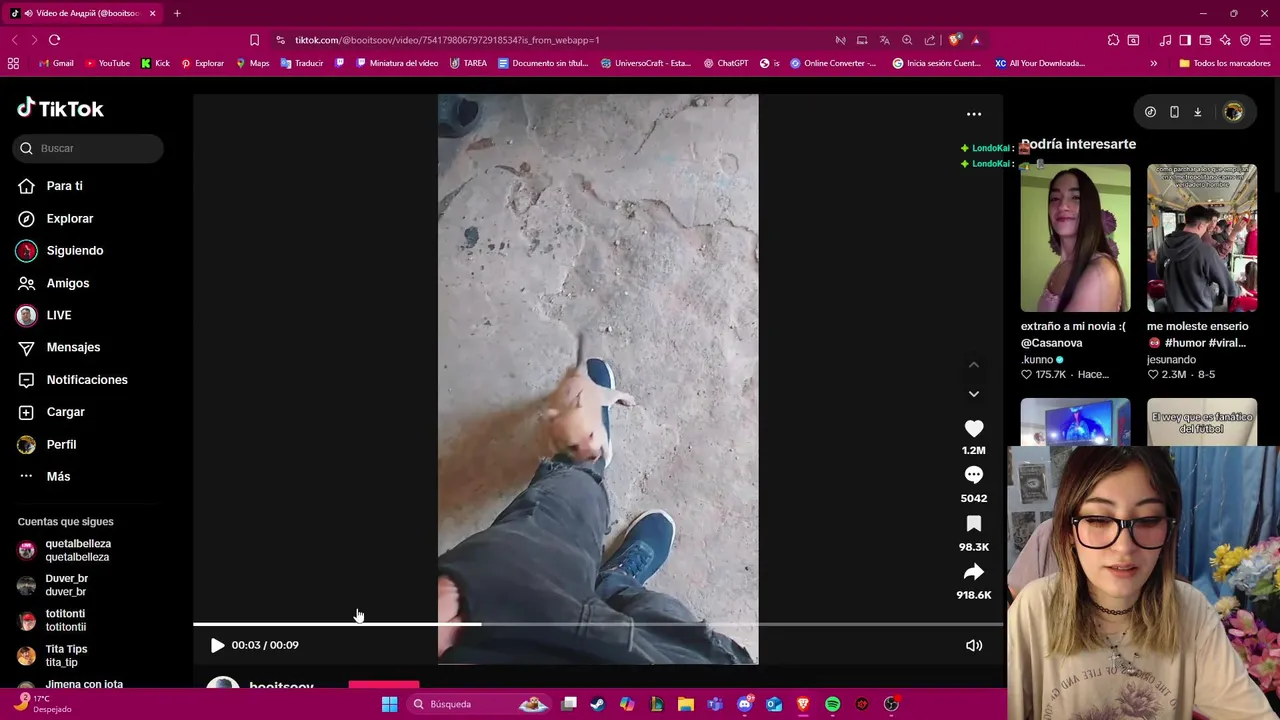Open the YouTube bookmark

coord(108,63)
